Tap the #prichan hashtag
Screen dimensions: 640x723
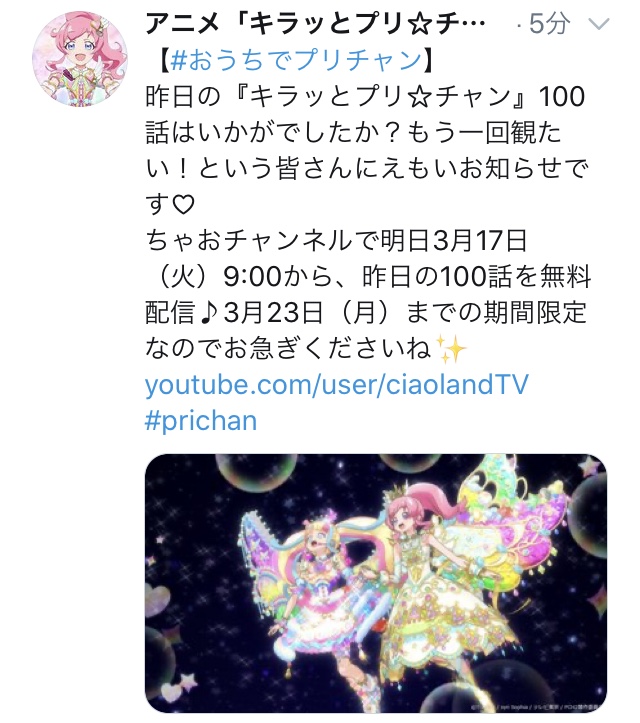coord(201,420)
